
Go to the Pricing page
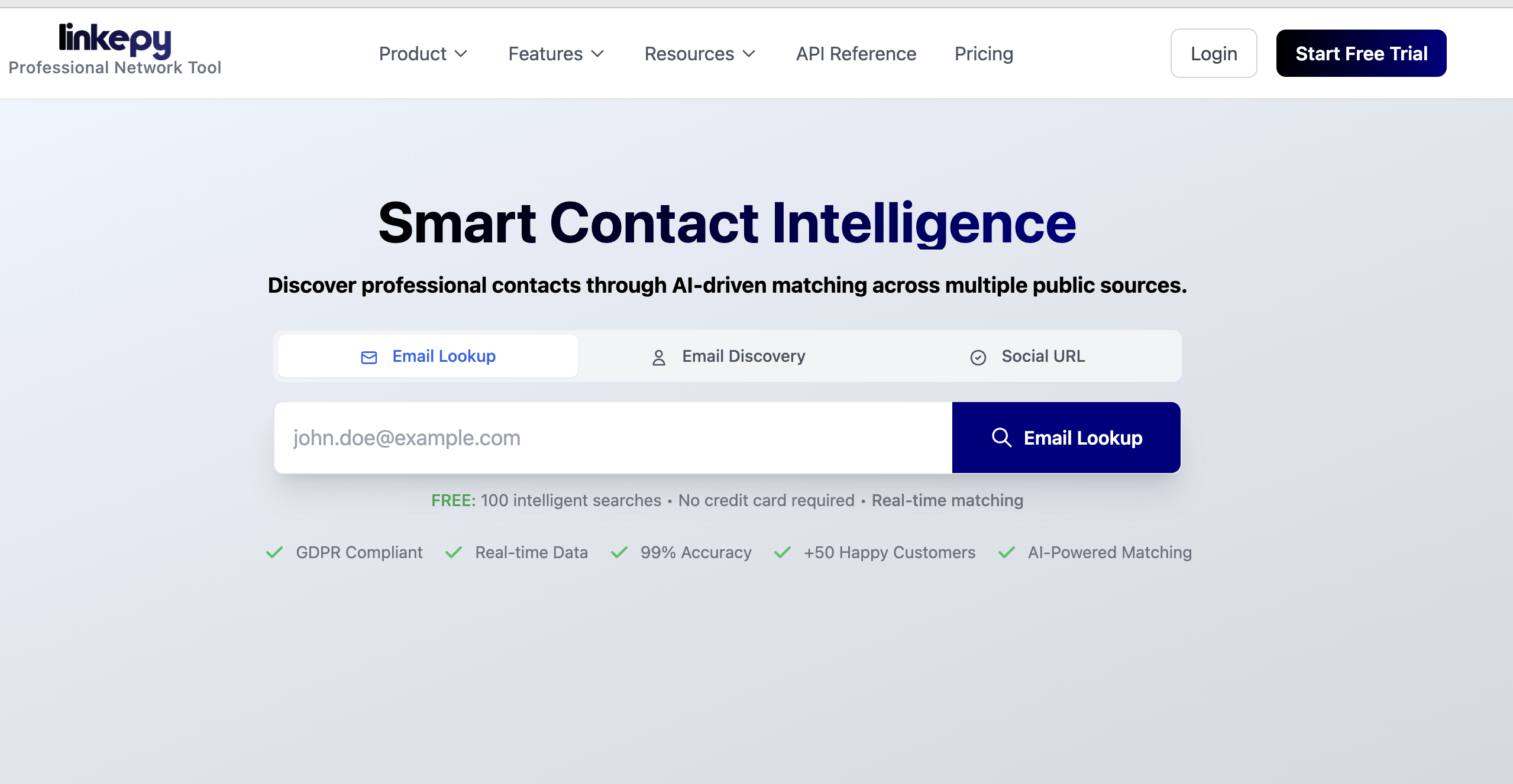[x=984, y=54]
